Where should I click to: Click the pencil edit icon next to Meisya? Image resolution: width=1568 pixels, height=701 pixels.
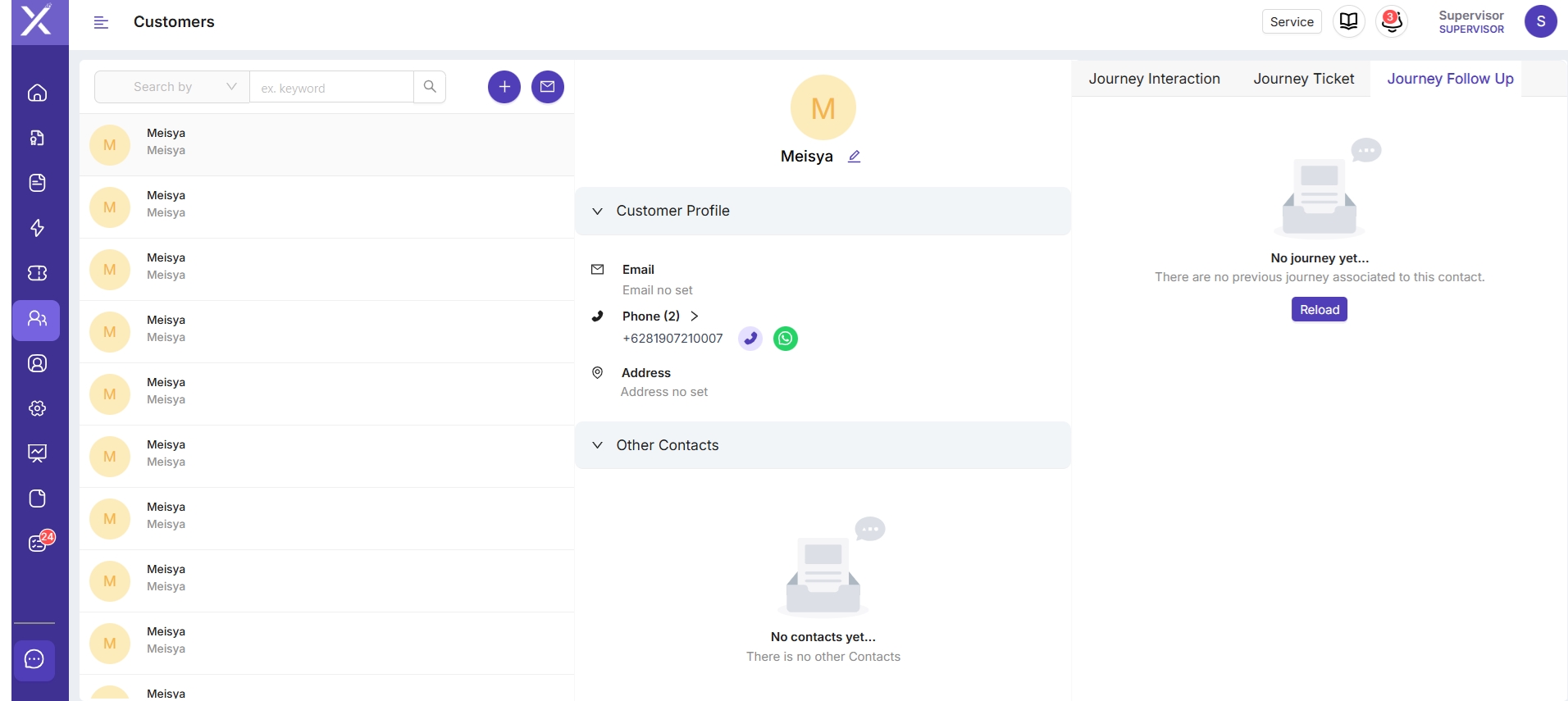coord(854,157)
